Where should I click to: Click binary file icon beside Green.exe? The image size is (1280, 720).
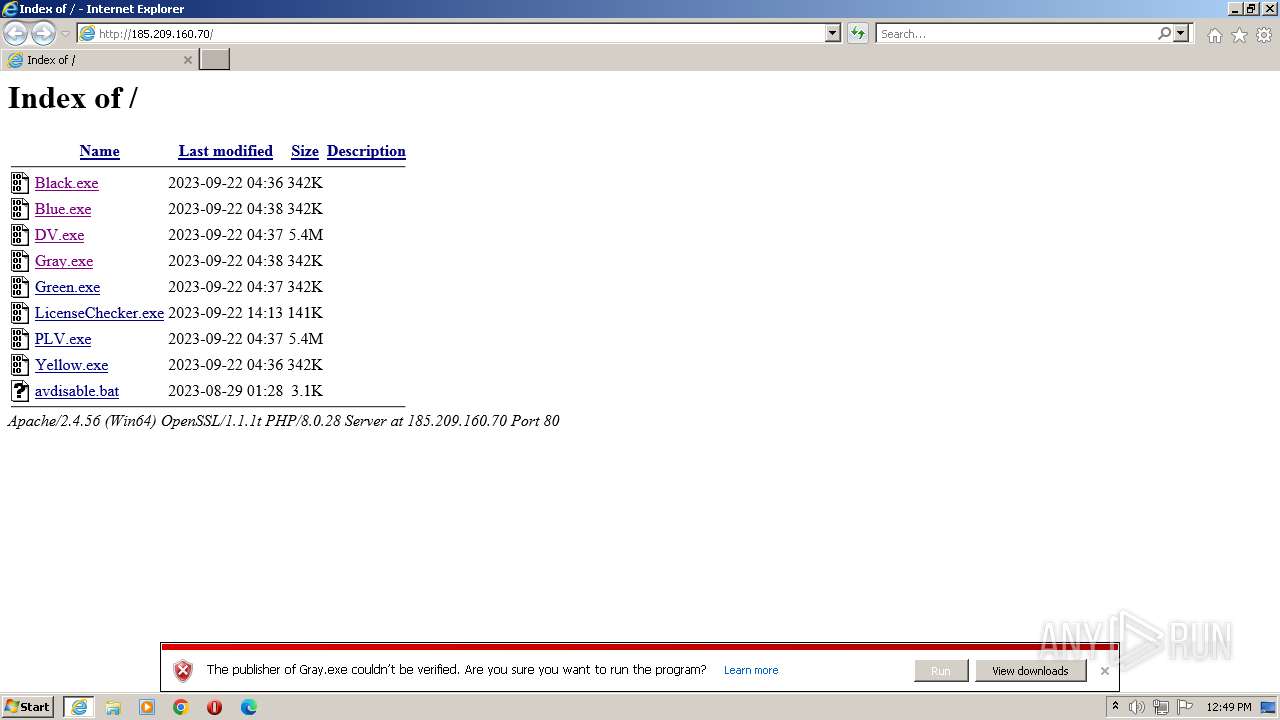pyautogui.click(x=20, y=286)
